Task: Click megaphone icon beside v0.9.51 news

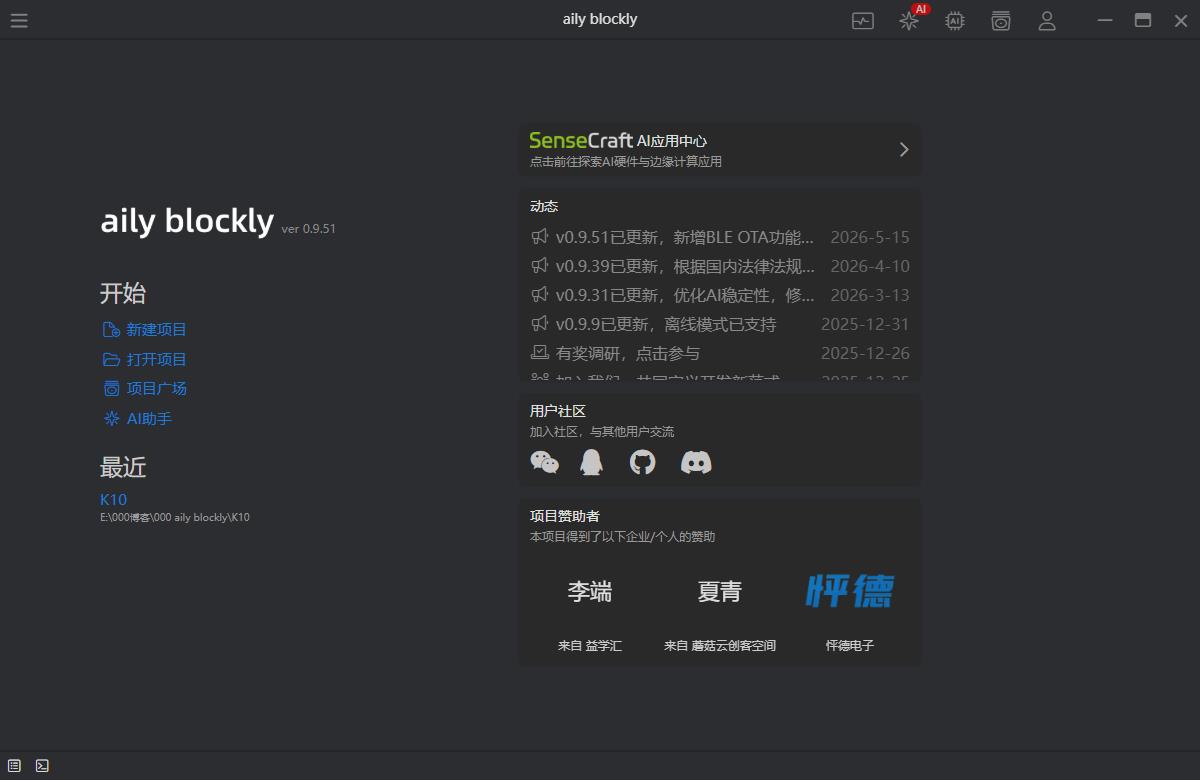Action: (x=540, y=237)
